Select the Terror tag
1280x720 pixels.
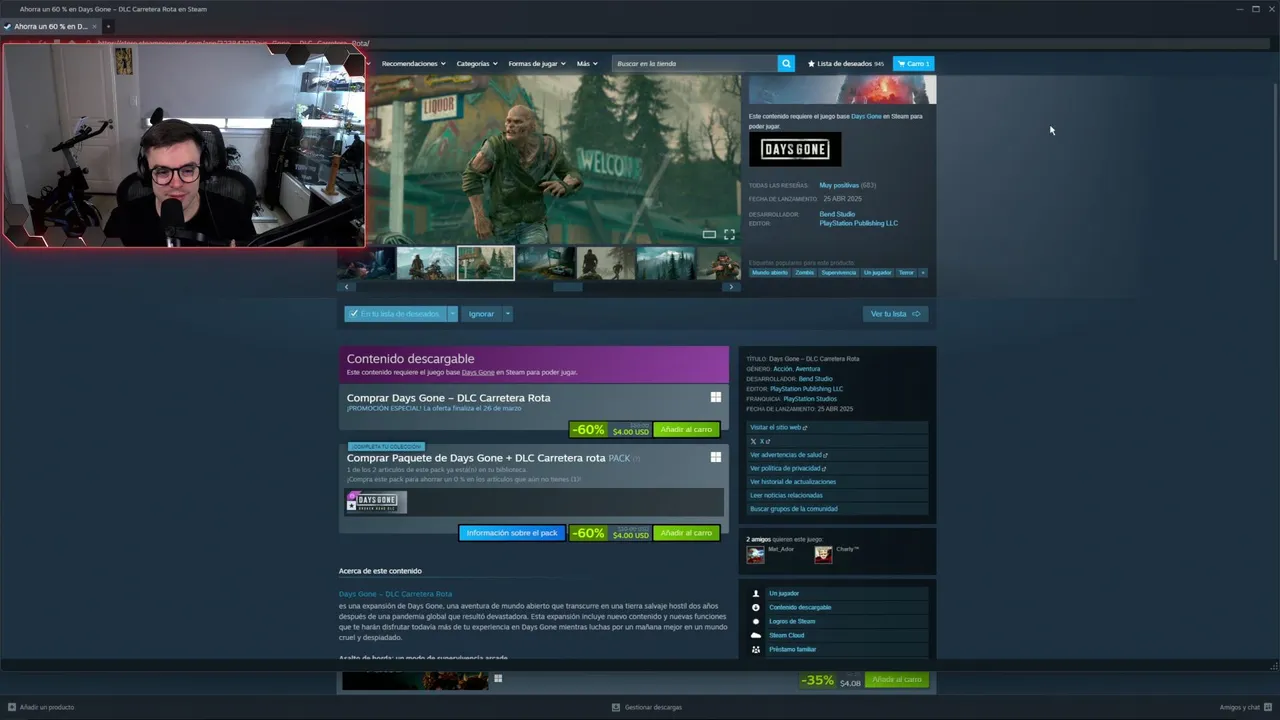906,272
